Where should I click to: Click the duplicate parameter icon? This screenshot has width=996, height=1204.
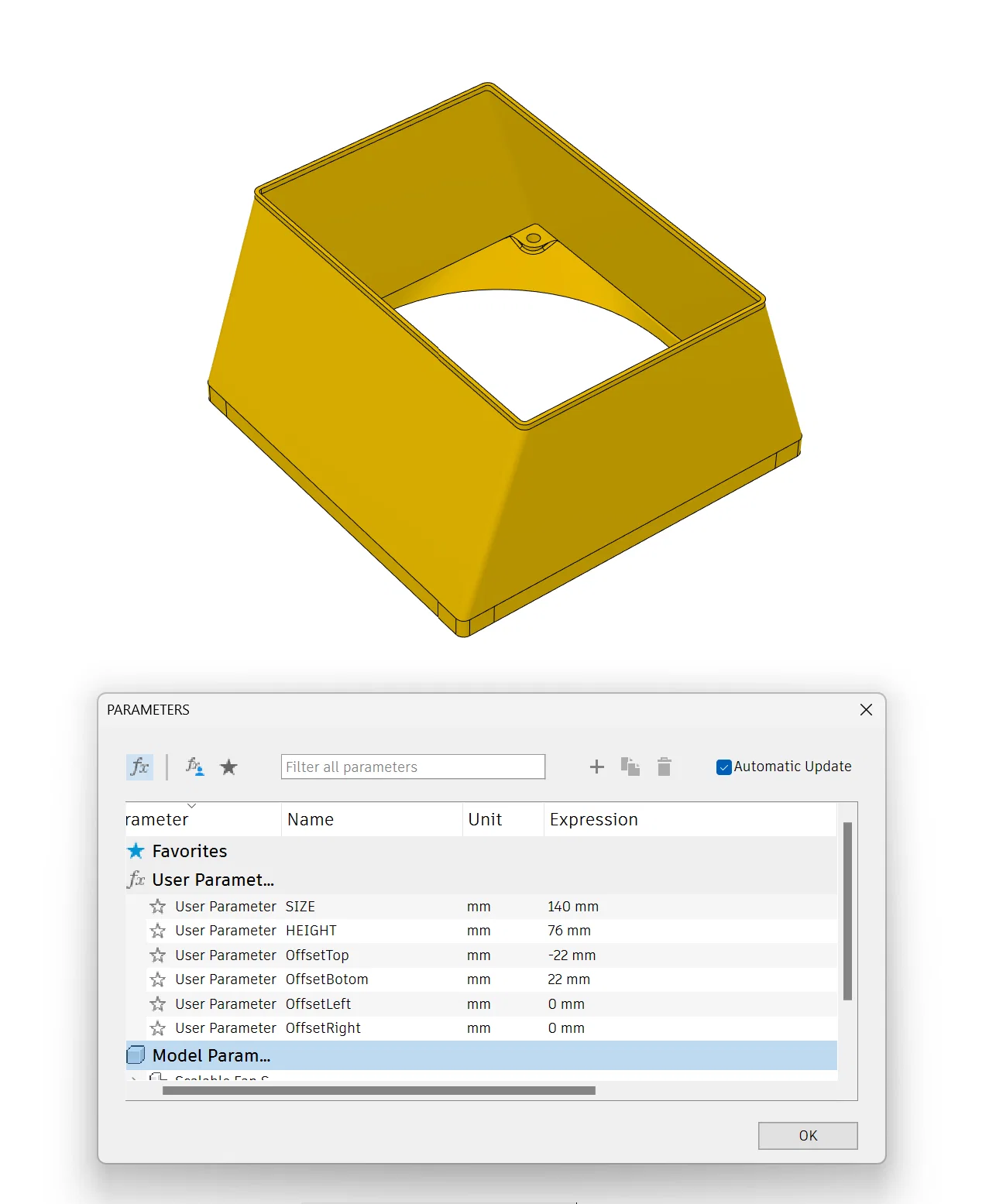[x=630, y=767]
